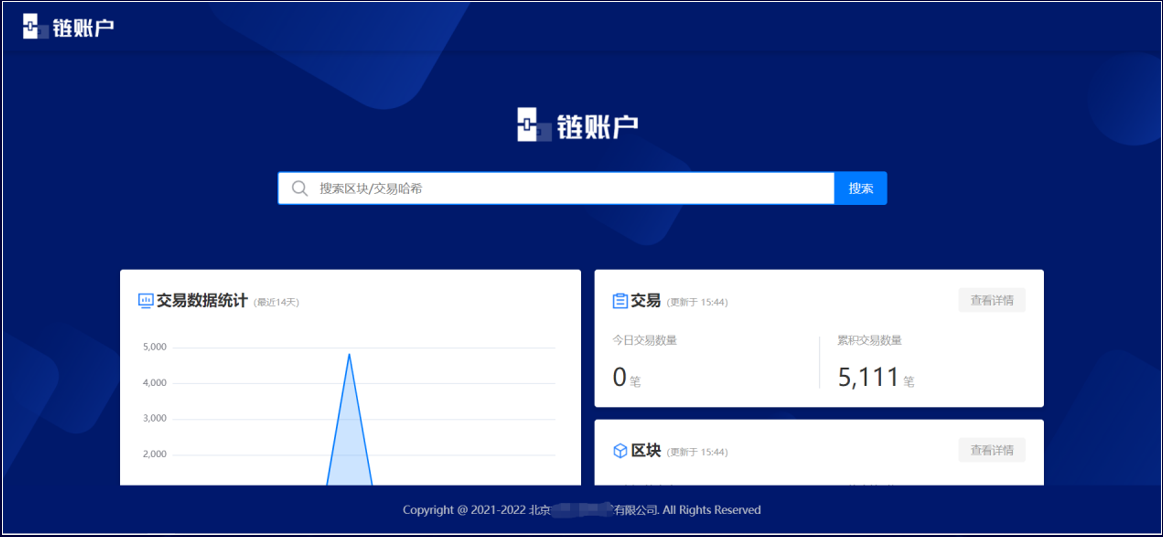Click the large center 链账户 logo
The image size is (1163, 537).
pos(577,125)
